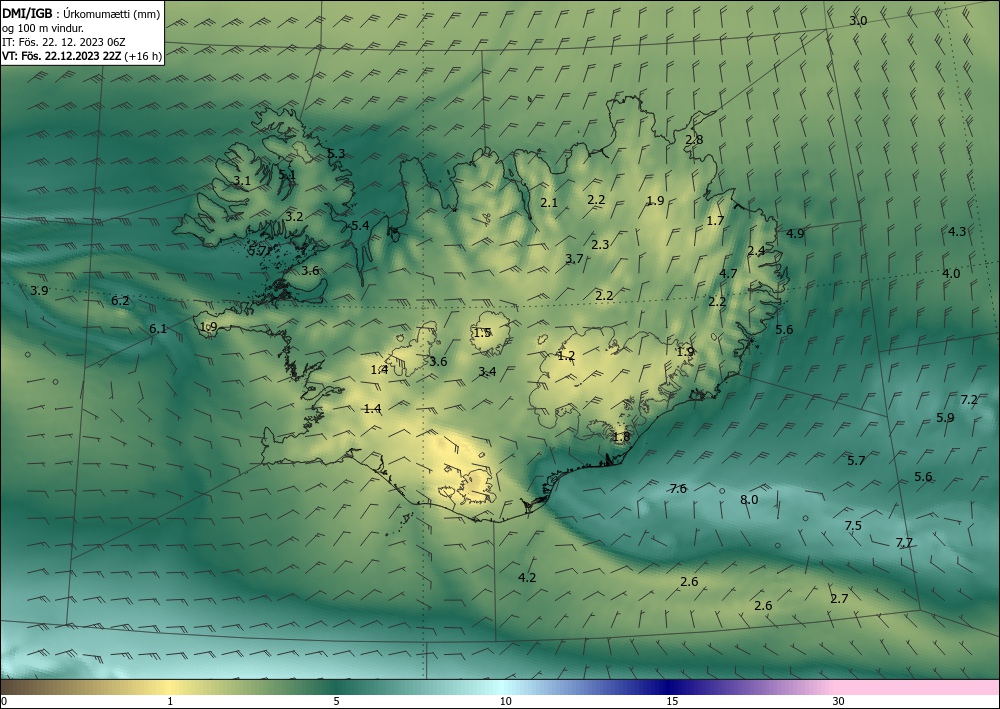Click the '3.9' value at the left edge
This screenshot has height=709, width=1000.
(x=39, y=291)
